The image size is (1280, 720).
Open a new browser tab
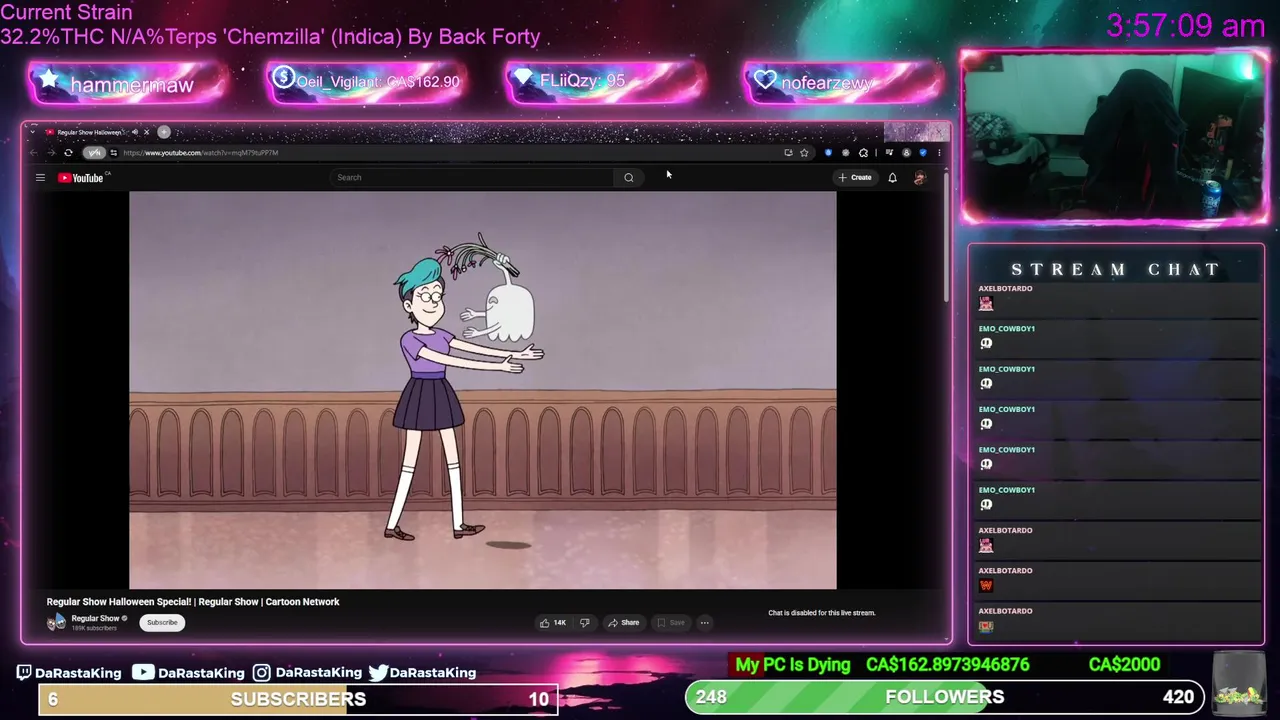(x=164, y=132)
